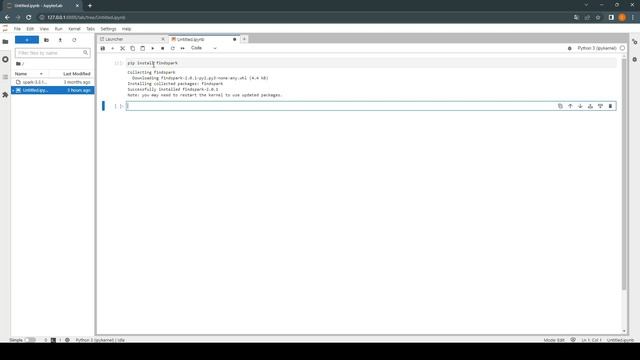Insert a cell below the active cell
640x360 pixels.
[x=600, y=106]
